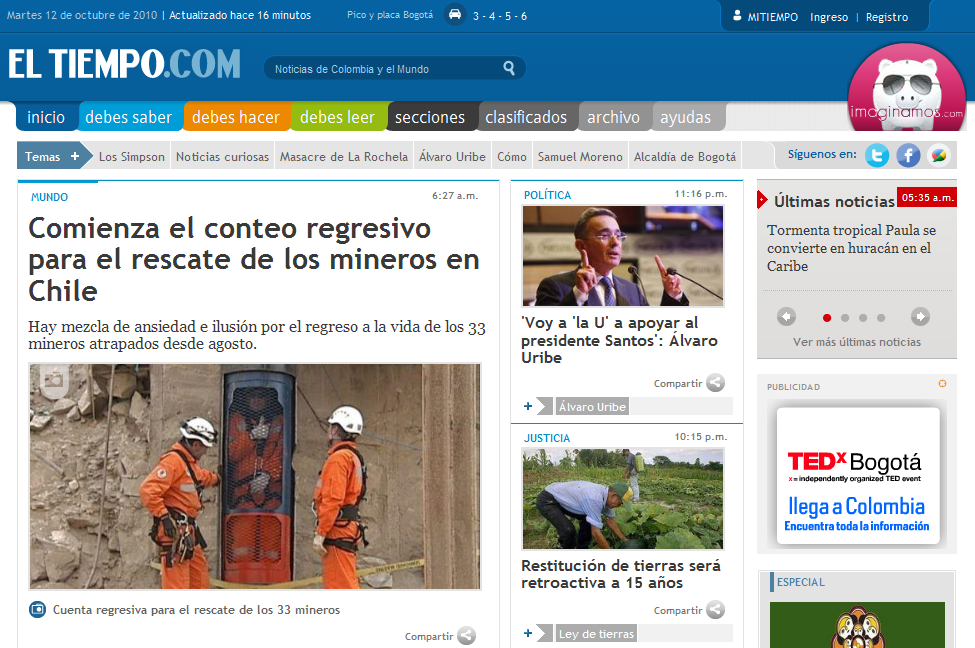The width and height of the screenshot is (975, 648).
Task: Open the secciones tab
Action: 430,117
